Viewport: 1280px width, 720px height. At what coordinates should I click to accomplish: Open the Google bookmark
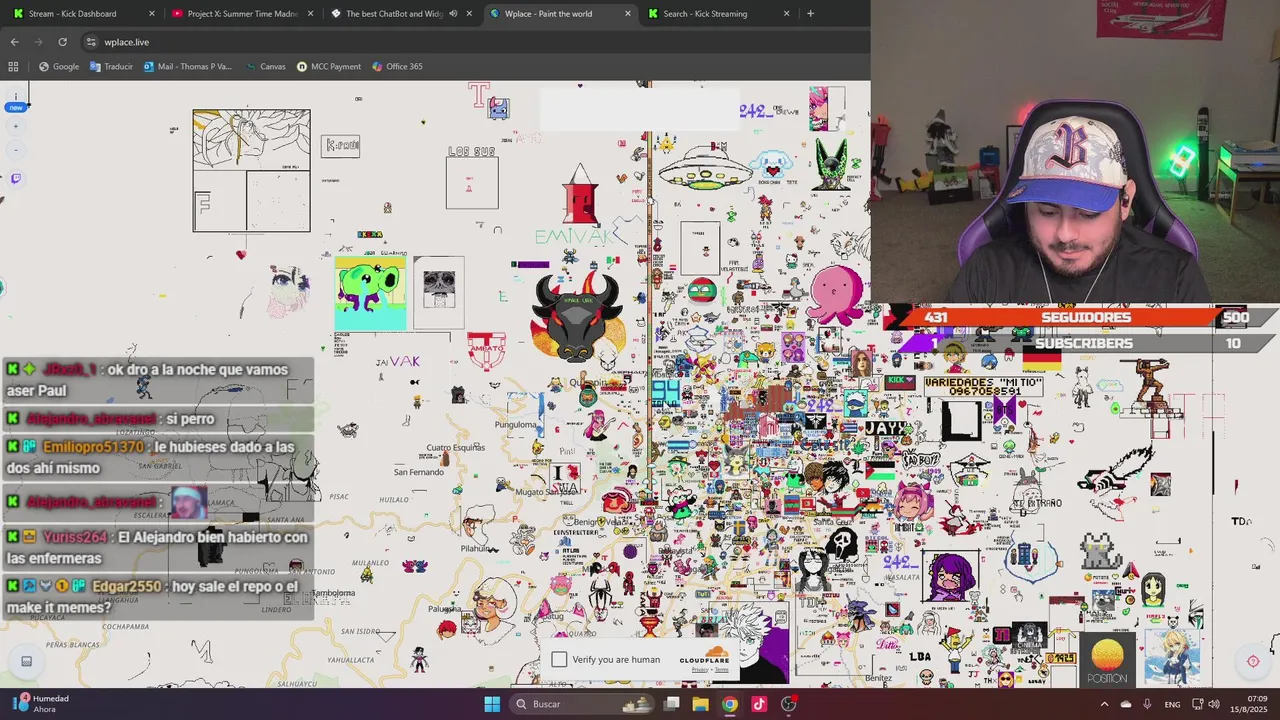point(59,66)
